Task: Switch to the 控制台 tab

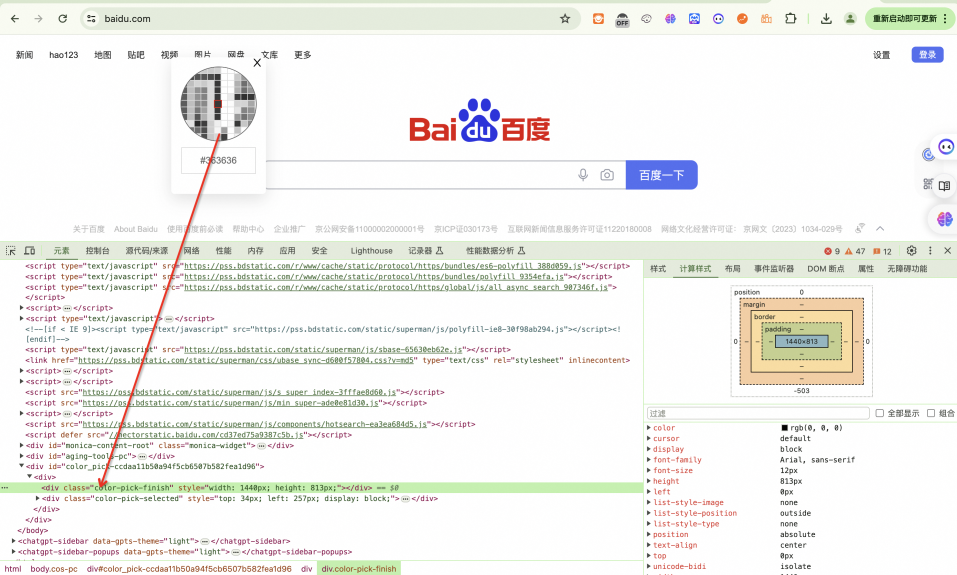Action: tap(98, 251)
